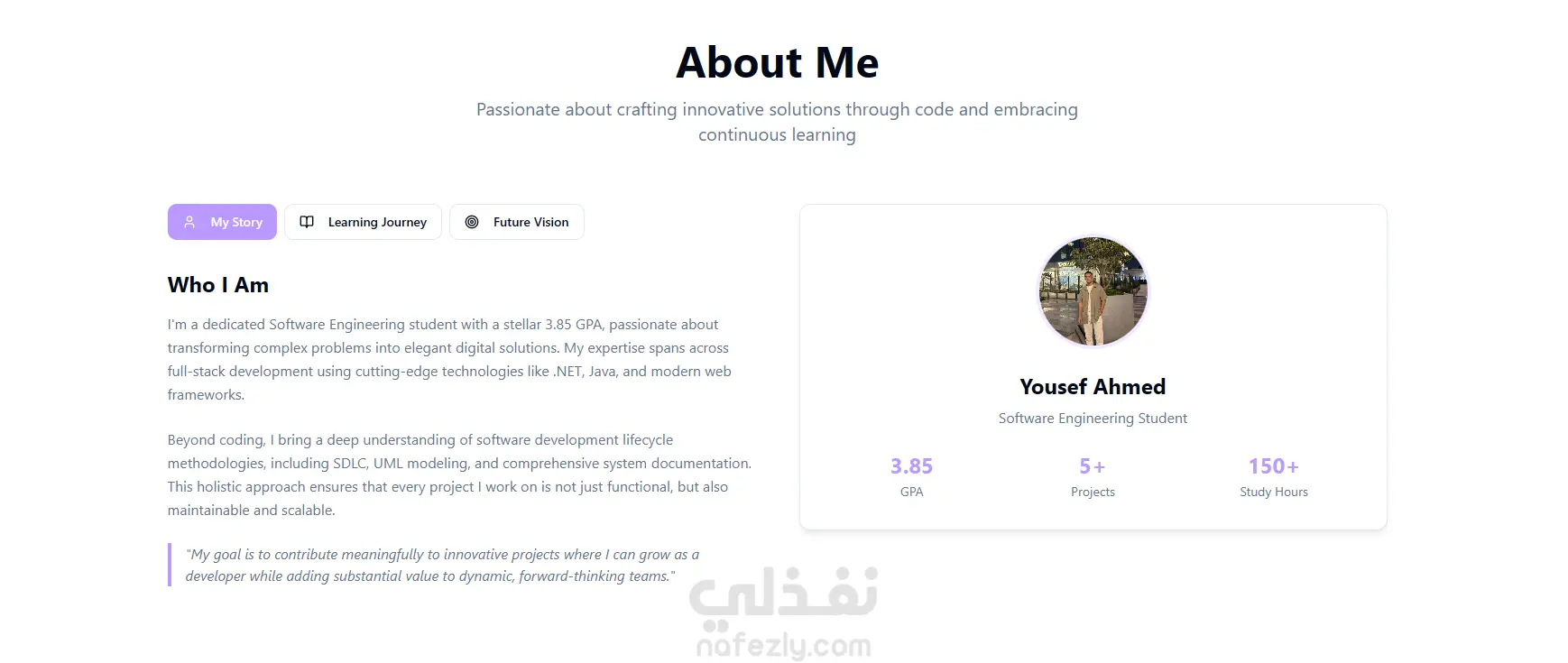Click the name Yousef Ahmed

click(1093, 387)
